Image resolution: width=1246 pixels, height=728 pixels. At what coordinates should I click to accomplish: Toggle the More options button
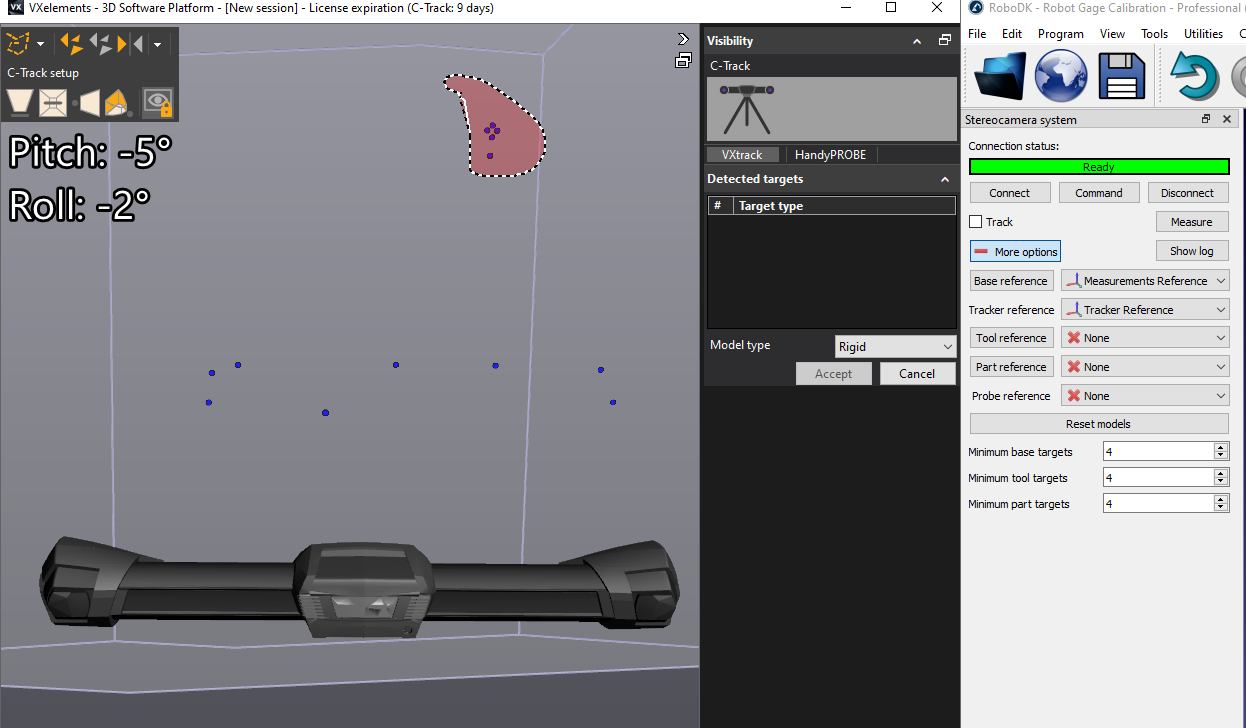coord(1015,251)
